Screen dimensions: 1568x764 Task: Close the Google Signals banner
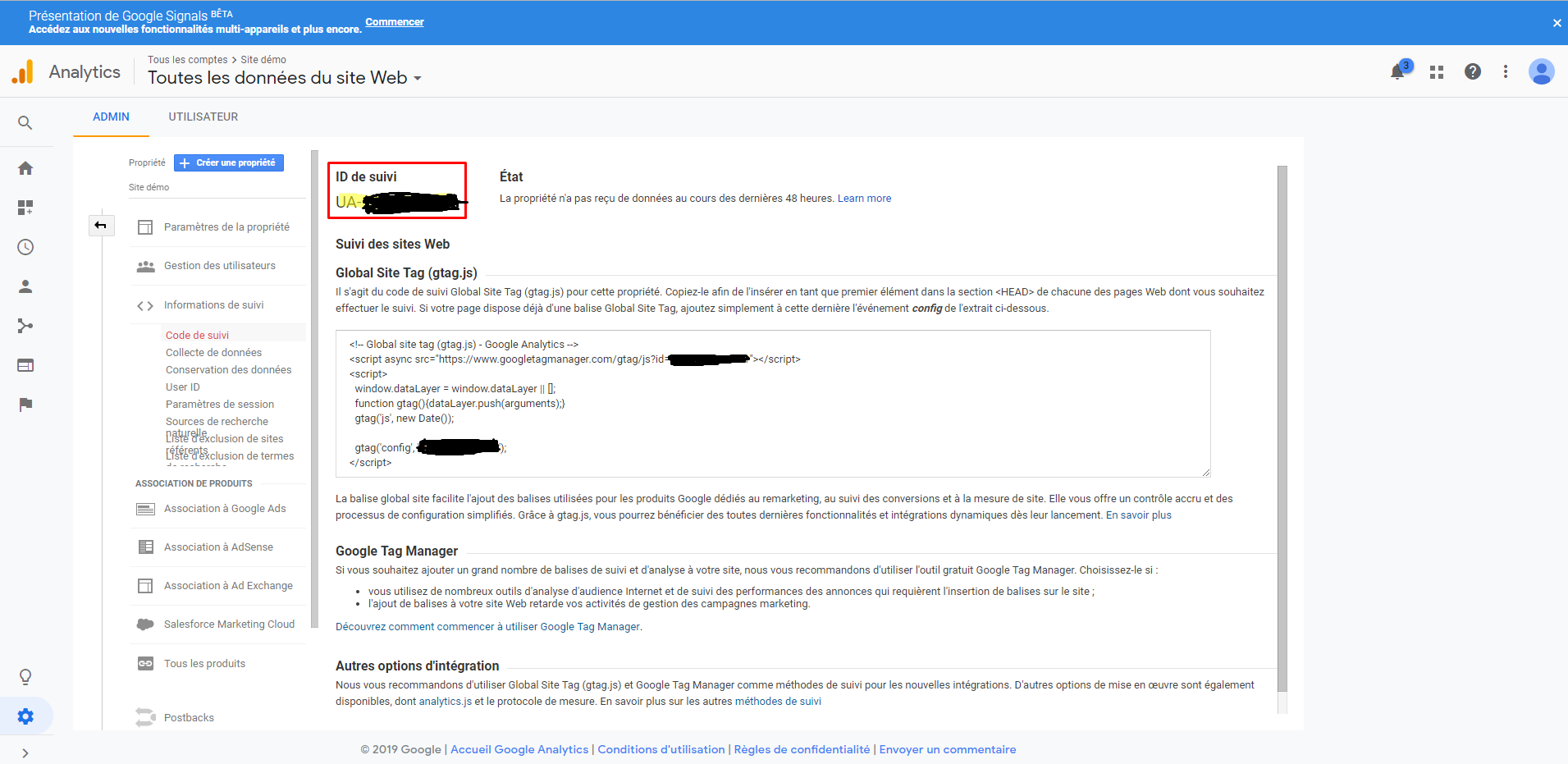click(1557, 23)
